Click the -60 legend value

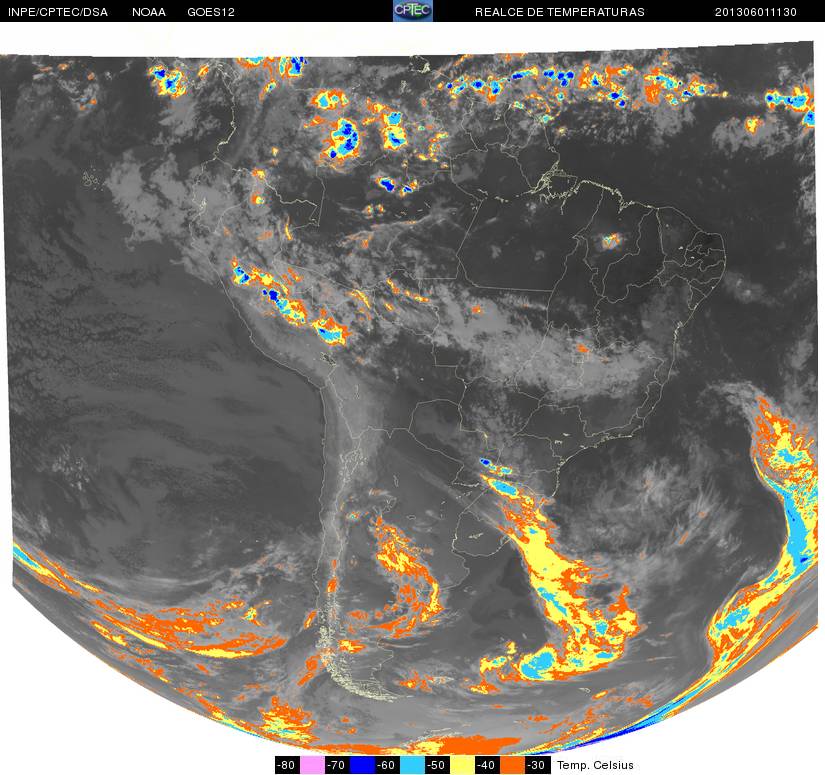387,765
